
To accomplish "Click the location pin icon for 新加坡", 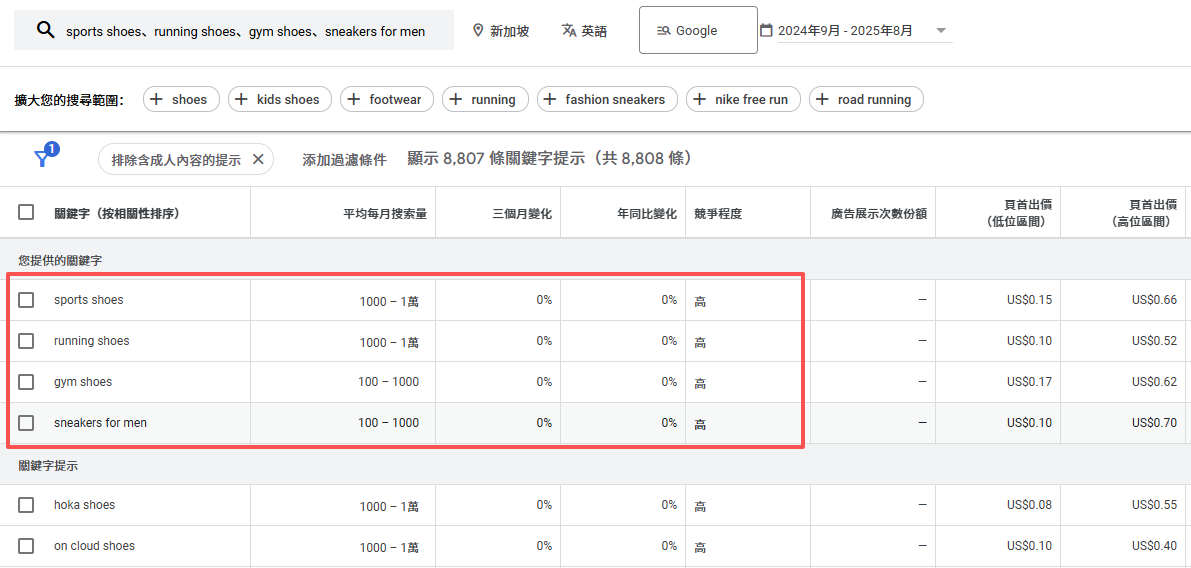I will pos(478,30).
